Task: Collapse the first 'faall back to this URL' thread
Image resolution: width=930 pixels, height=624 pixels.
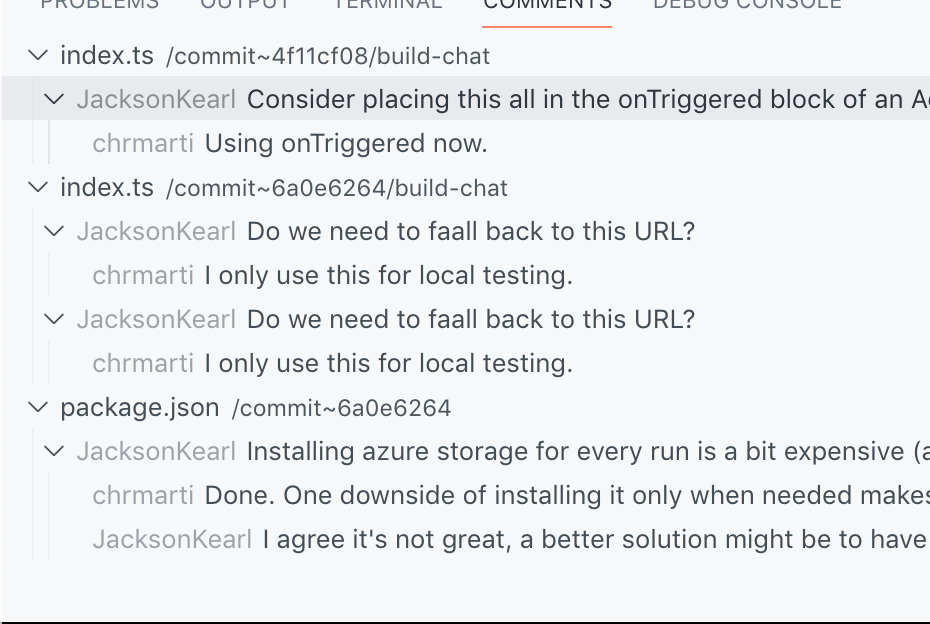Action: pos(53,231)
